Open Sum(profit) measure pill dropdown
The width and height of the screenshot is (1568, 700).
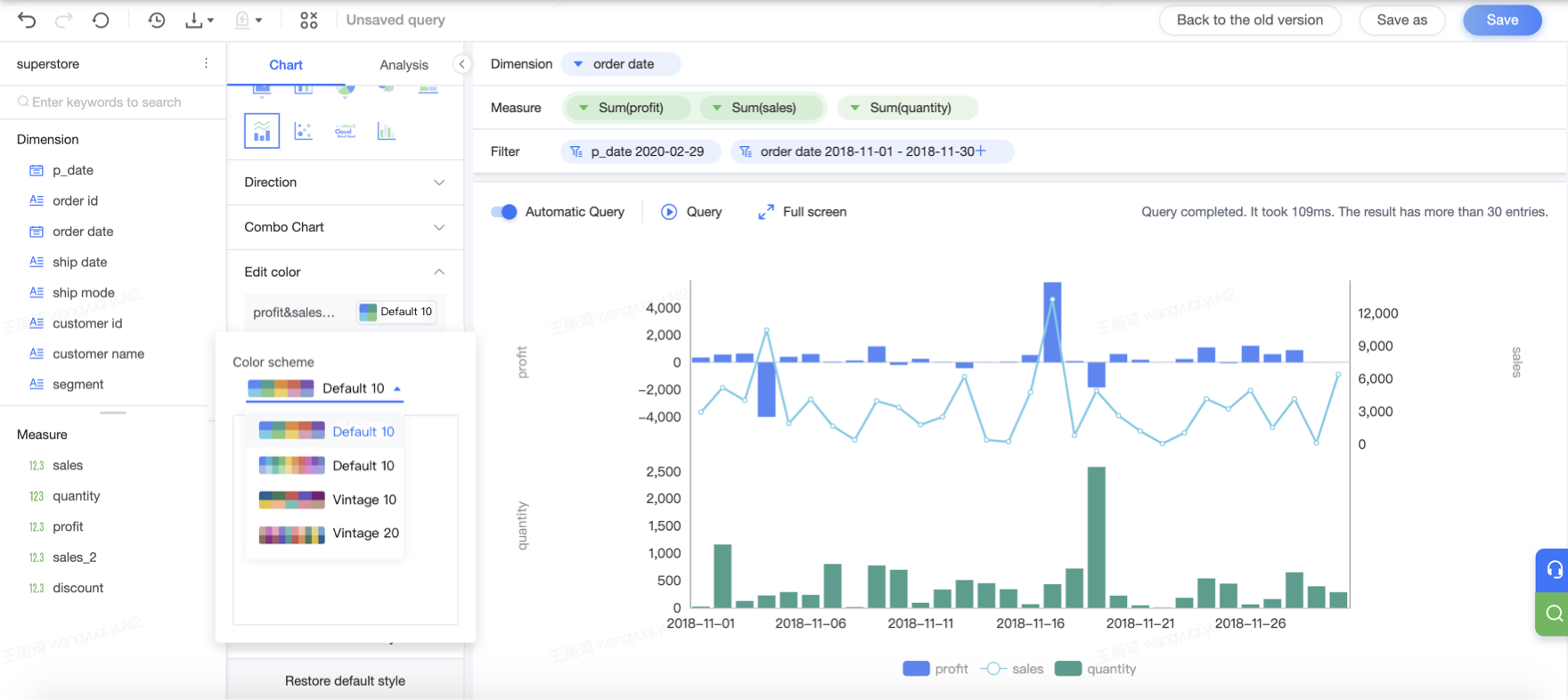(x=584, y=108)
